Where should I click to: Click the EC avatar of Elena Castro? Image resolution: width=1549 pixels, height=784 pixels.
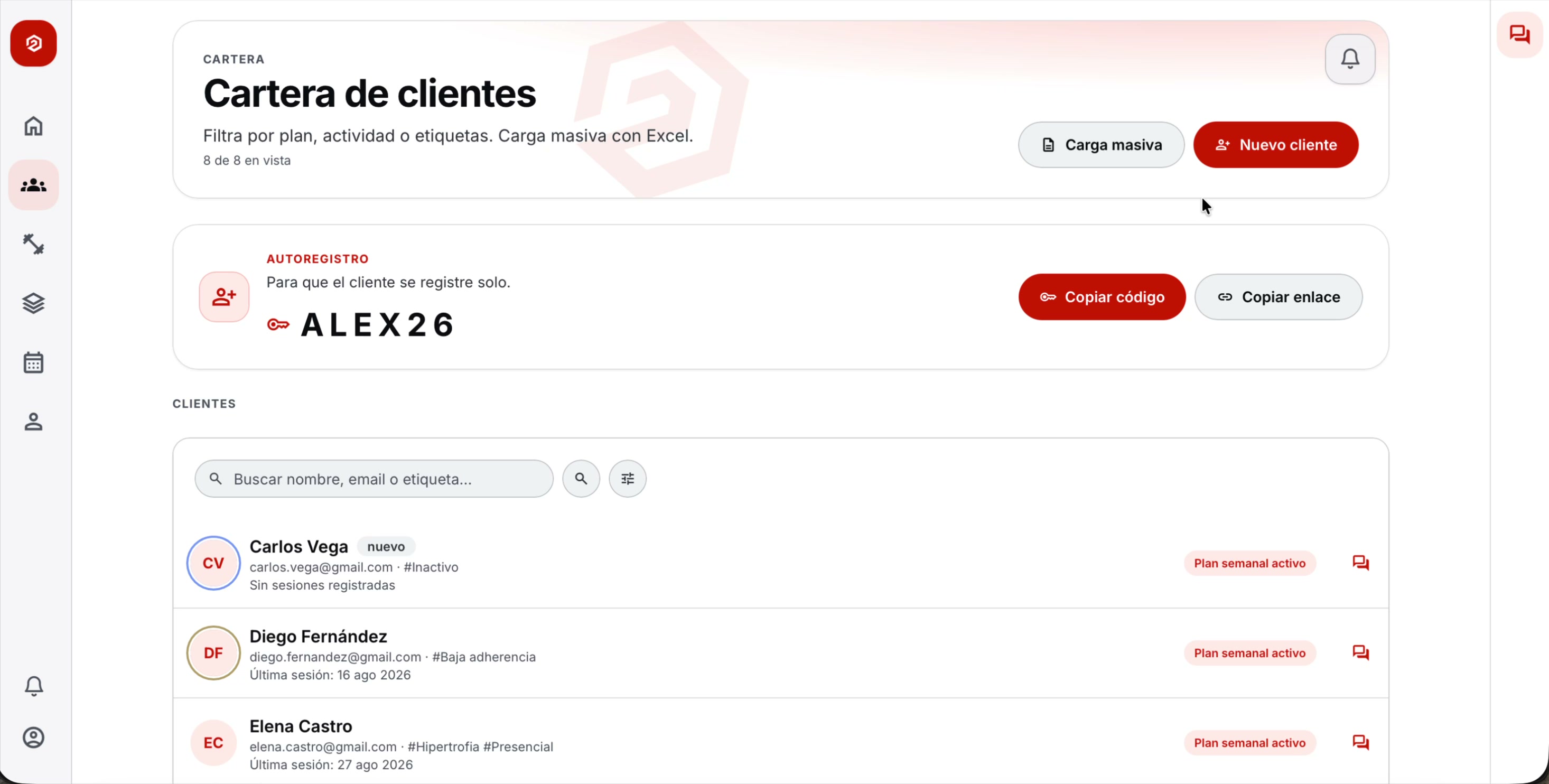point(213,742)
